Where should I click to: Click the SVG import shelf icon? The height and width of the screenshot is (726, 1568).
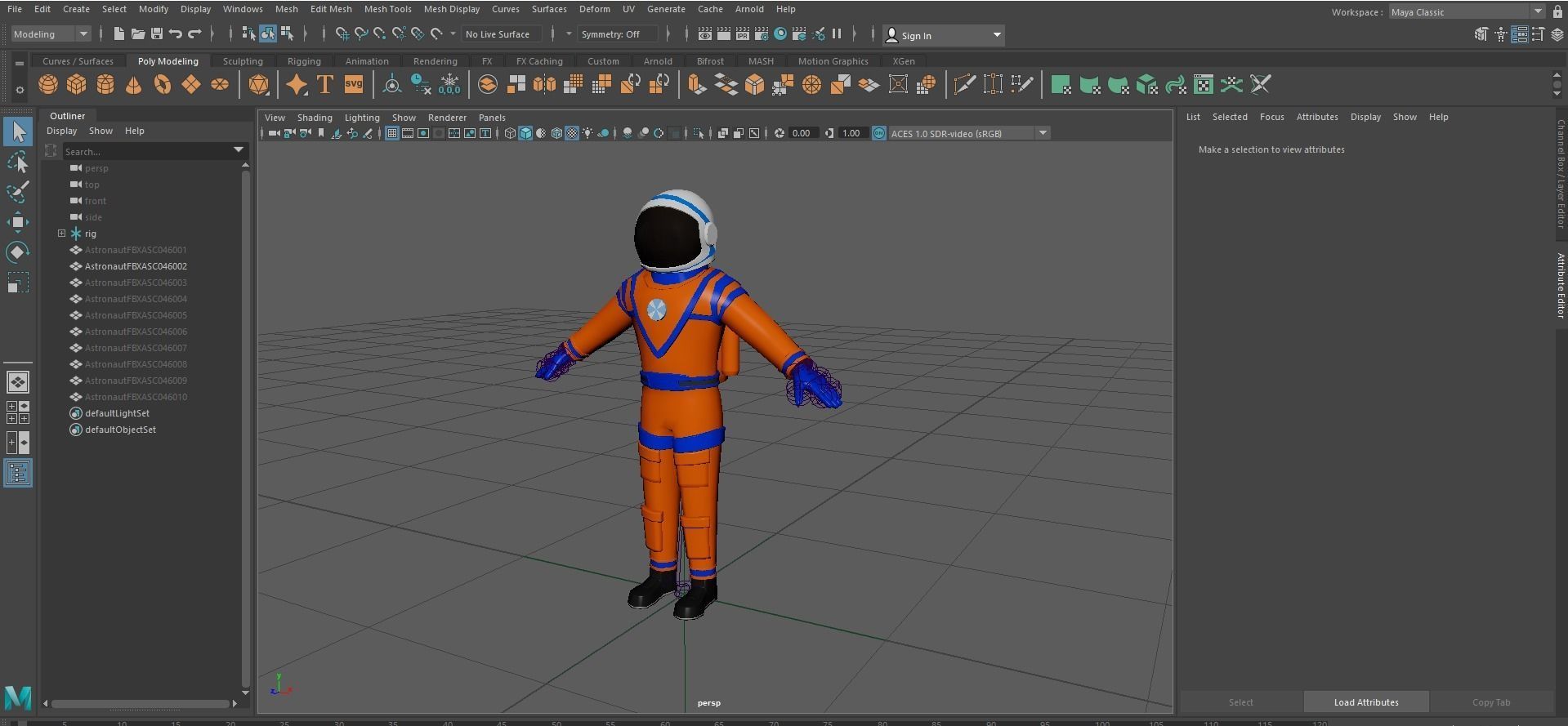tap(354, 85)
